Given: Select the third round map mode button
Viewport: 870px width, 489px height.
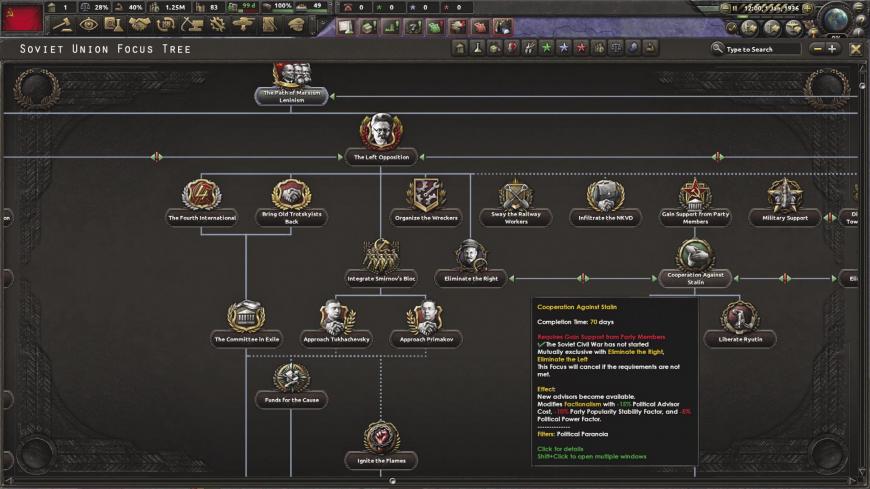Looking at the screenshot, I should coord(794,28).
